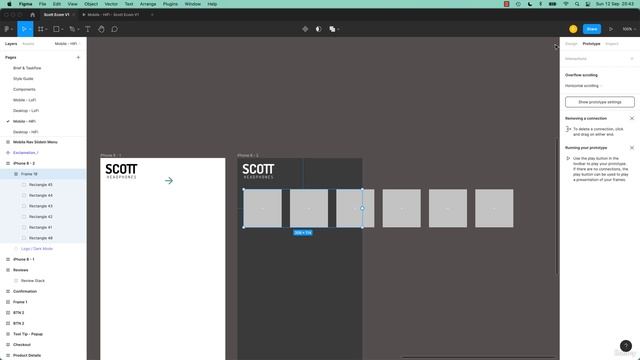Open a new tab with plus icon
The width and height of the screenshot is (640, 360).
pyautogui.click(x=152, y=15)
